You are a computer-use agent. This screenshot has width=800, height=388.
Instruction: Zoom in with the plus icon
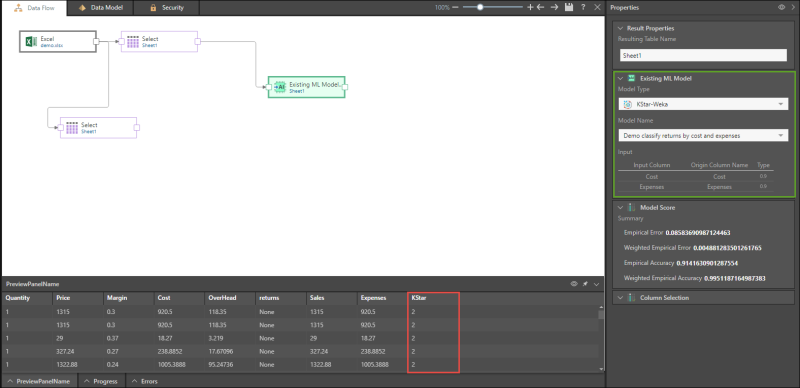pyautogui.click(x=530, y=8)
